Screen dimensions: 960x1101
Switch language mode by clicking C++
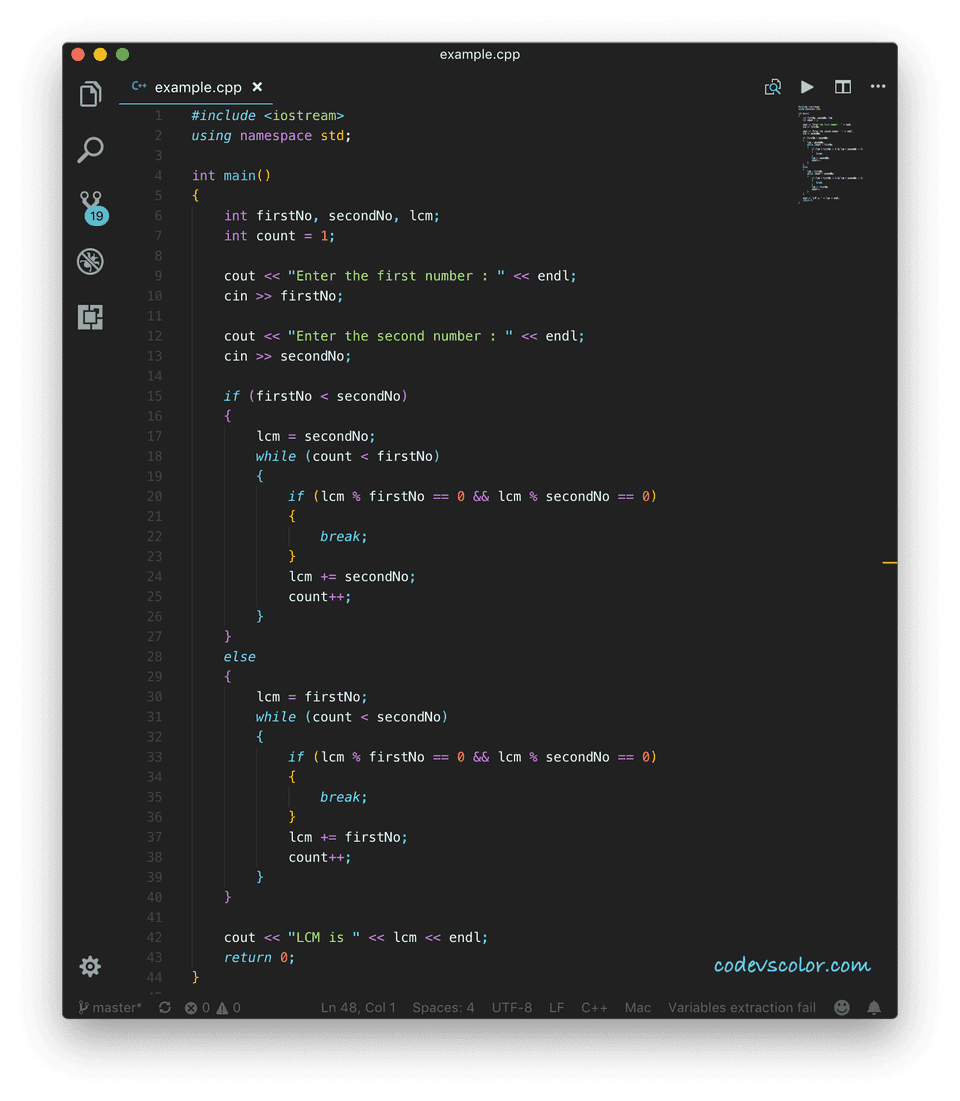594,1007
